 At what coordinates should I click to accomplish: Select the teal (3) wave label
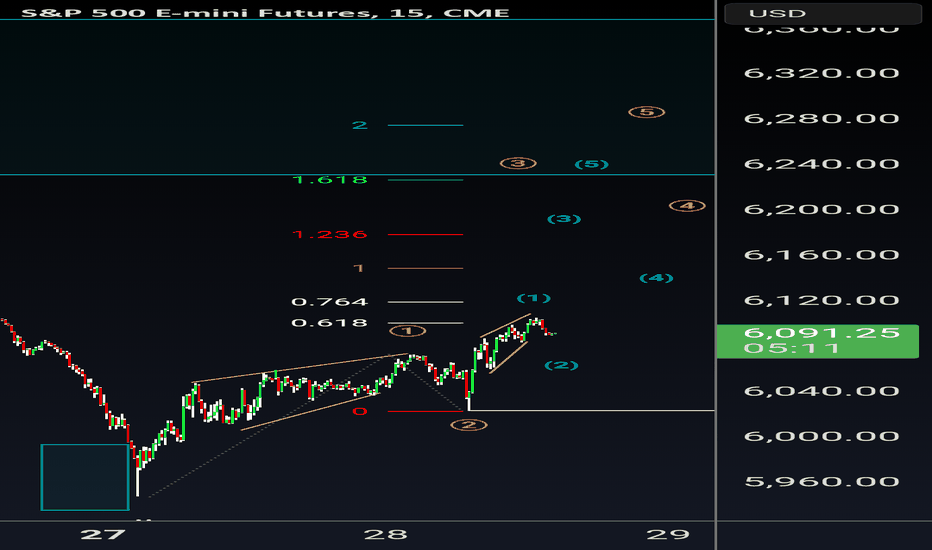[x=564, y=219]
